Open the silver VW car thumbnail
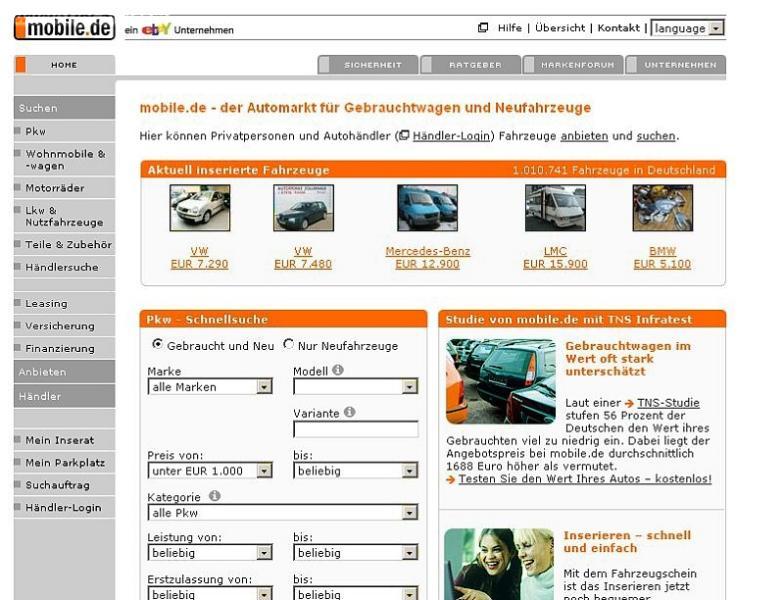 tap(199, 209)
